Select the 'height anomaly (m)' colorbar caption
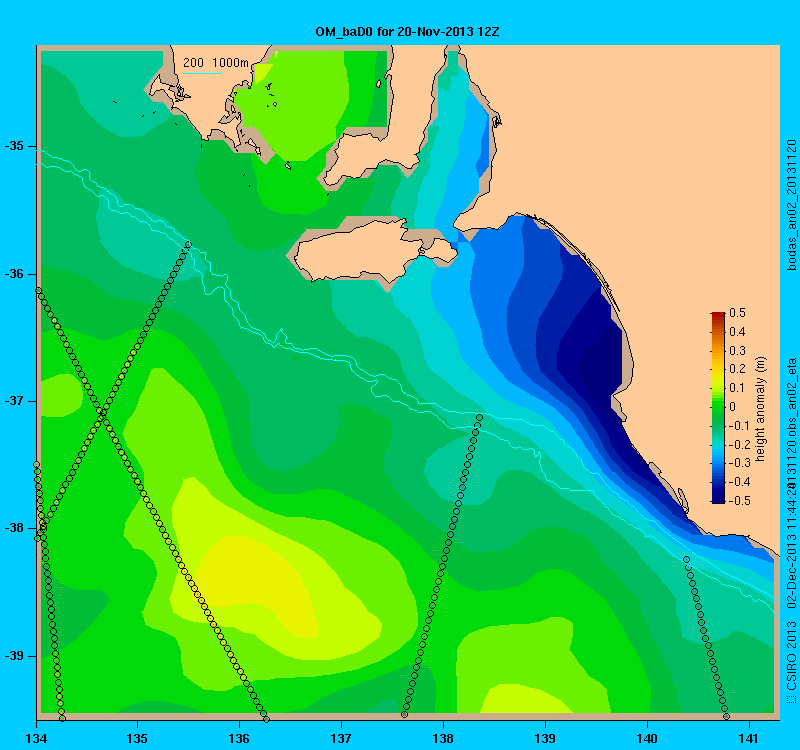Screen dimensions: 800x750 (760, 409)
